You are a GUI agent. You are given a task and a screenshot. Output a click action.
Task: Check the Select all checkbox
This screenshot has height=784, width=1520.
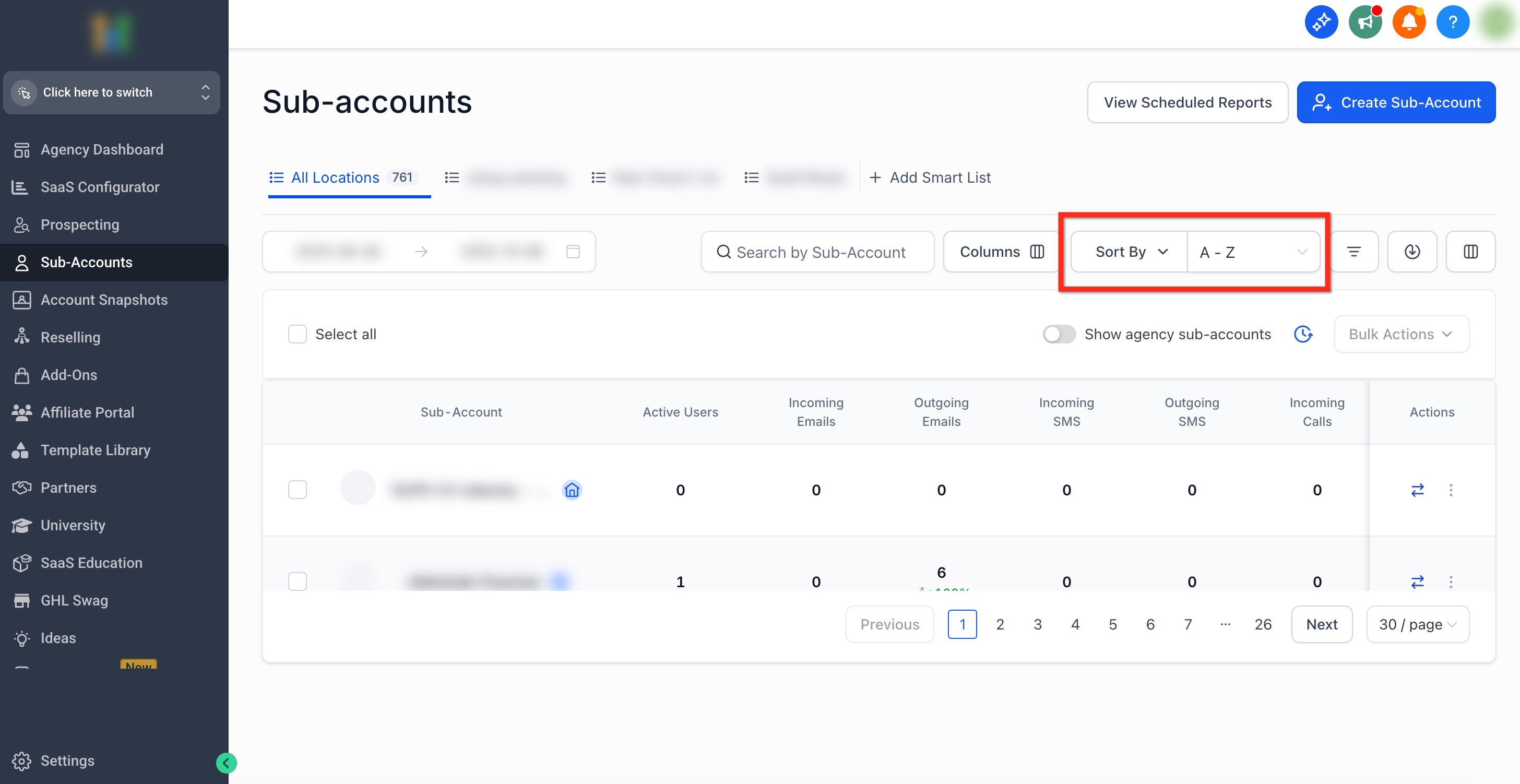click(x=298, y=334)
